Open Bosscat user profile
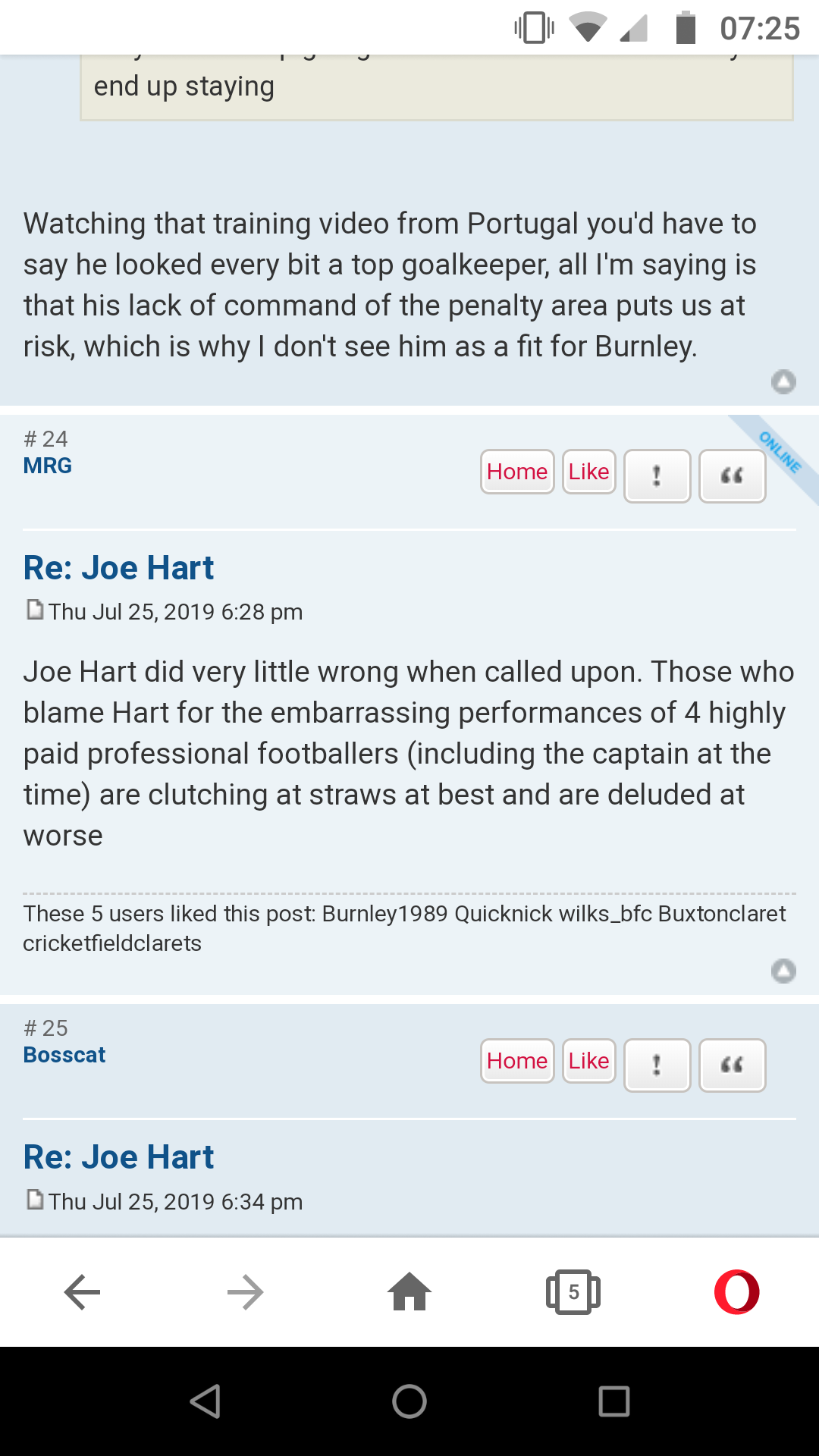Screen dimensions: 819x1456 click(x=64, y=1055)
